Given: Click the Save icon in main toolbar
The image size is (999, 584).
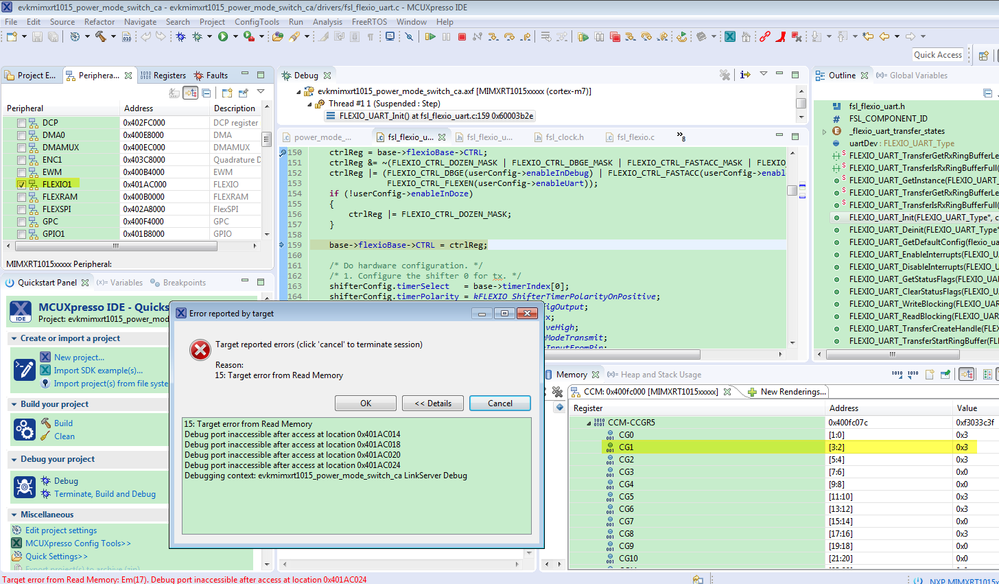Looking at the screenshot, I should [x=37, y=37].
